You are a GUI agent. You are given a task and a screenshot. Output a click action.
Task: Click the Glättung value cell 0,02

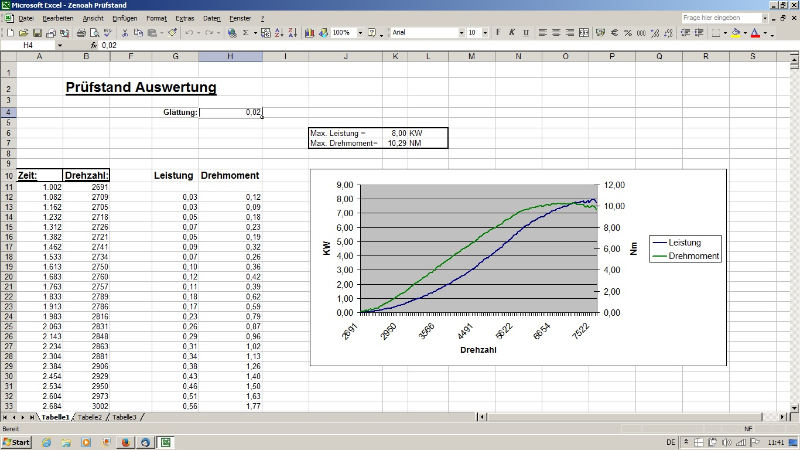pyautogui.click(x=230, y=113)
